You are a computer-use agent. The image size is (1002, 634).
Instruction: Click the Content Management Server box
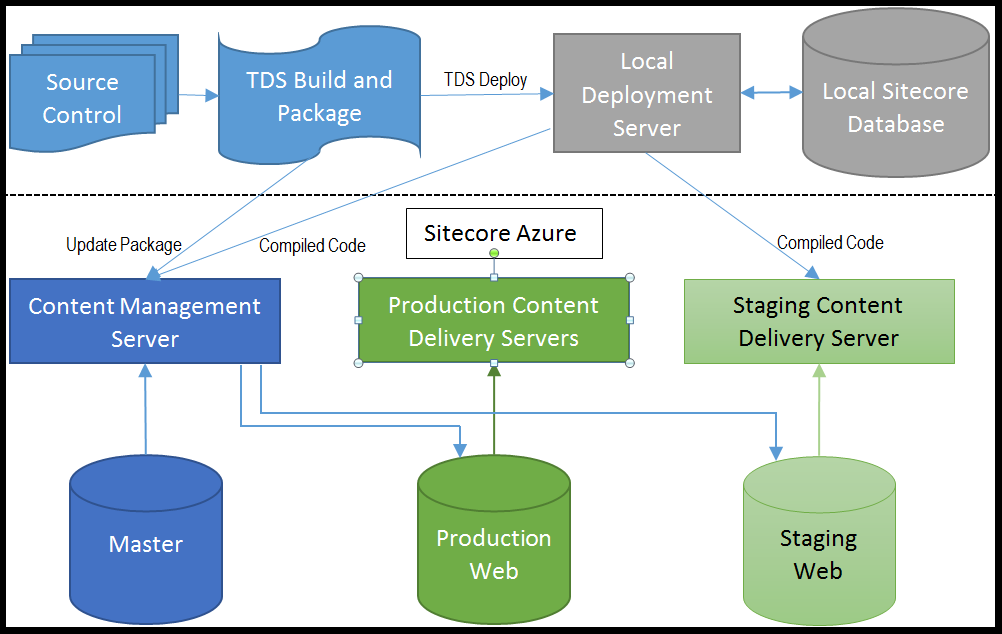click(144, 322)
